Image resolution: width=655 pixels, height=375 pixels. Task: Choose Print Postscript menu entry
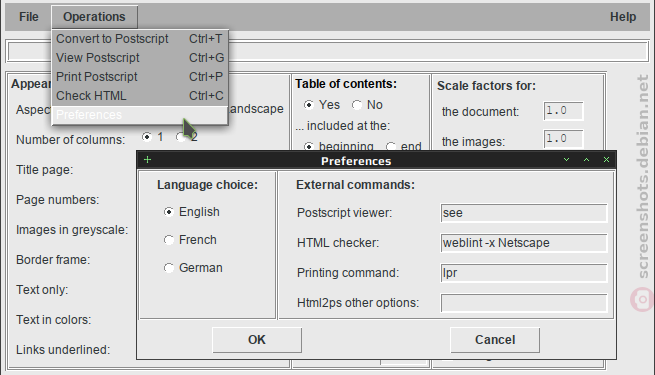pos(140,77)
